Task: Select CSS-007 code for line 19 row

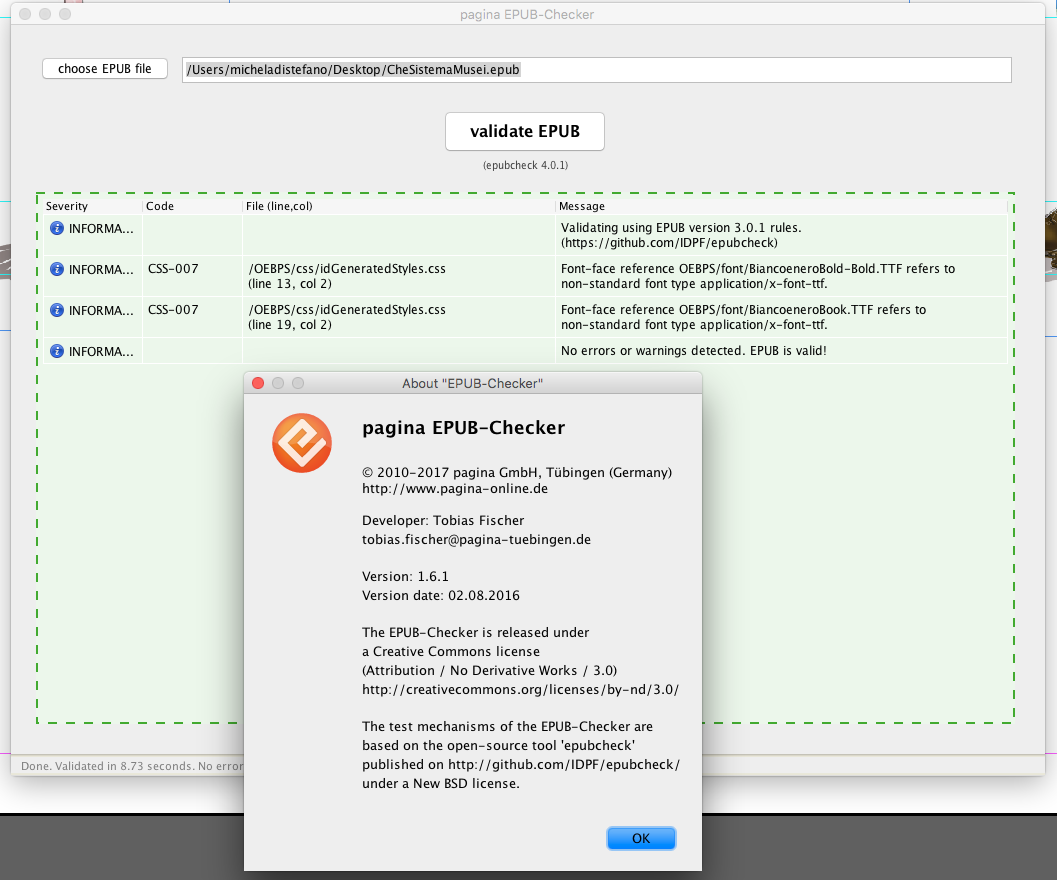Action: (x=173, y=310)
